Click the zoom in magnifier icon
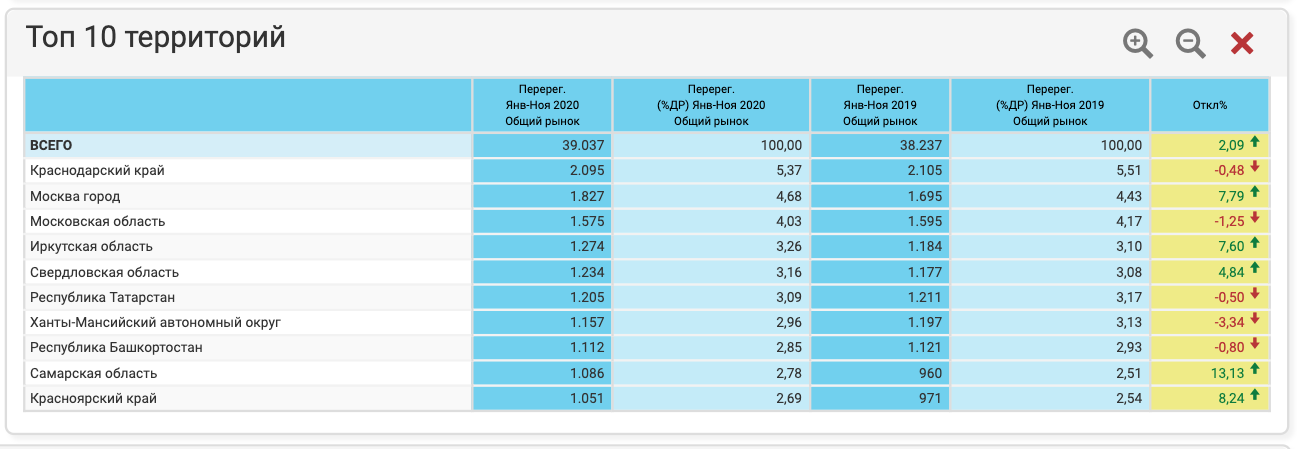The height and width of the screenshot is (449, 1297). pos(1138,43)
